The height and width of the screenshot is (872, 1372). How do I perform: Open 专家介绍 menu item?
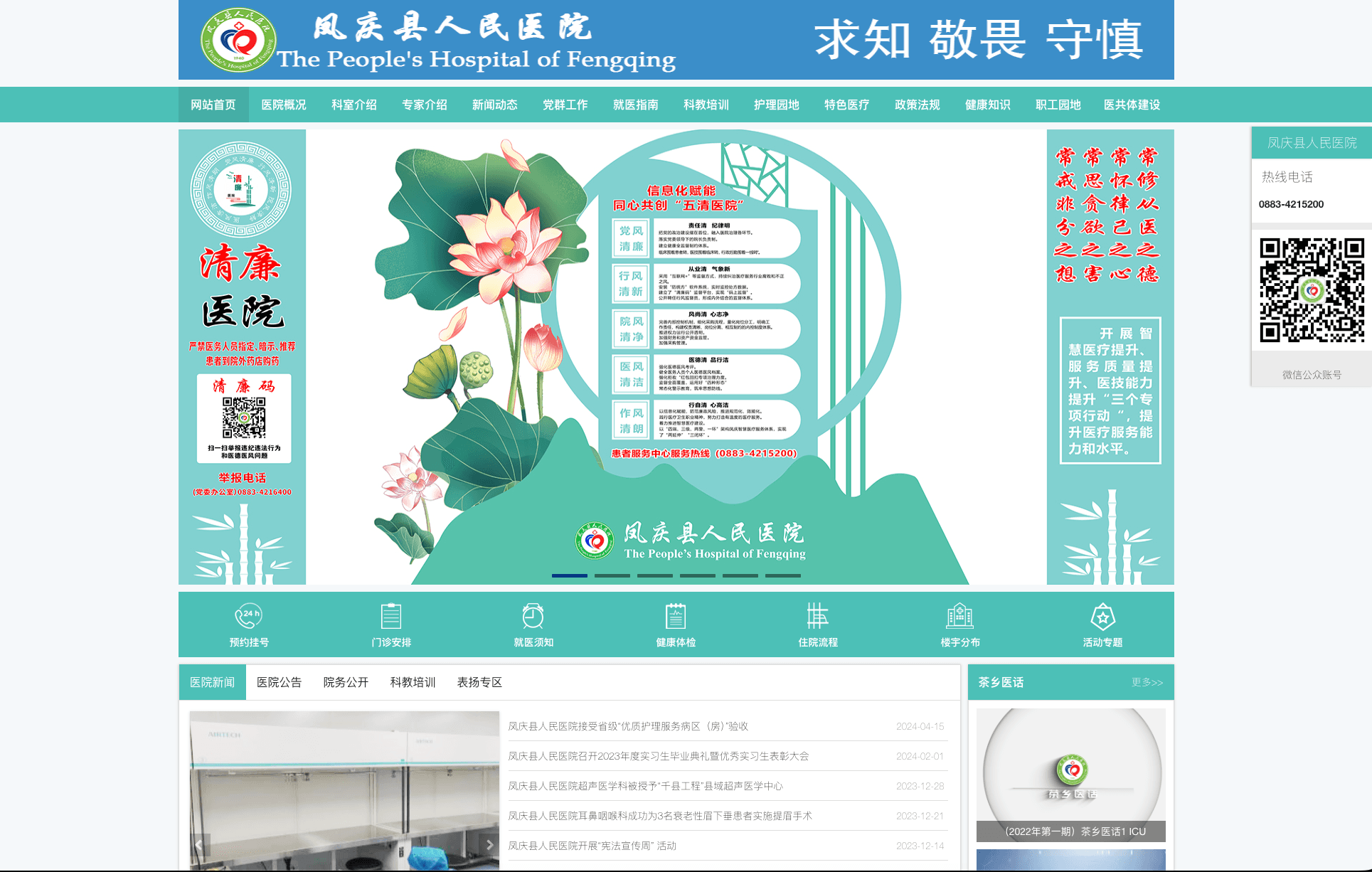pyautogui.click(x=425, y=105)
